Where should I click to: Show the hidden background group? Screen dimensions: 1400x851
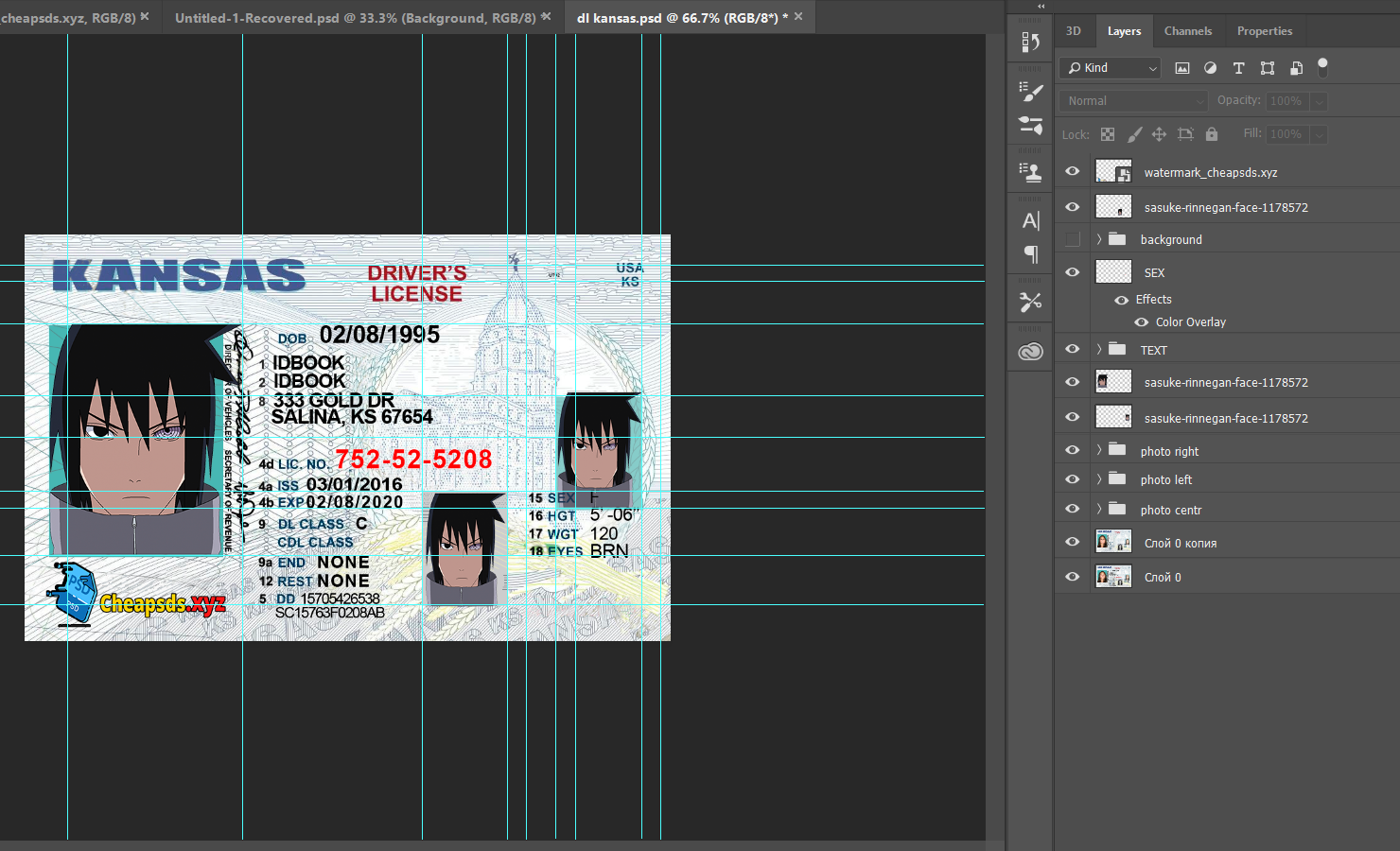click(x=1072, y=239)
